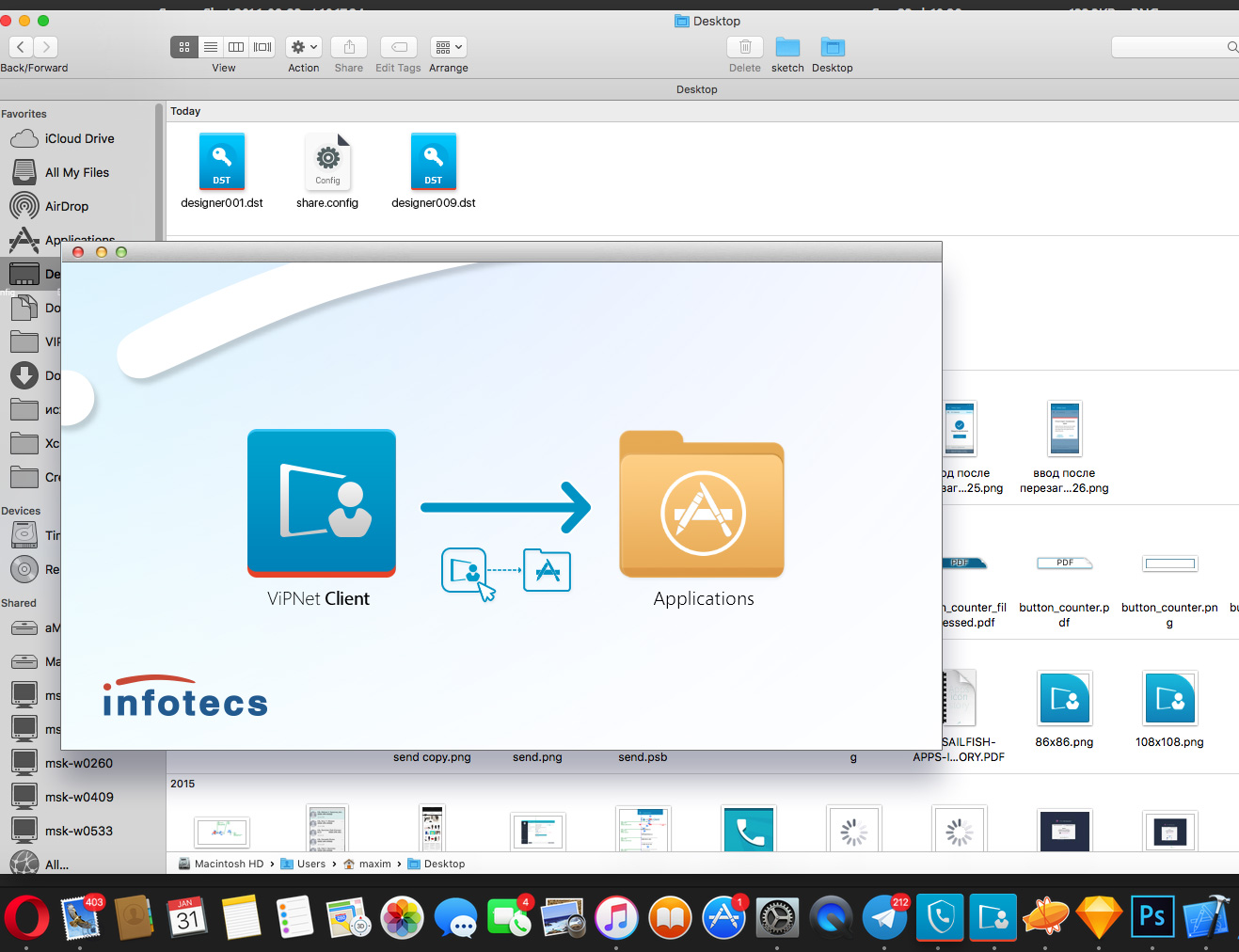Screen dimensions: 1239x952
Task: Select the 108x108.png file
Action: tap(1169, 698)
